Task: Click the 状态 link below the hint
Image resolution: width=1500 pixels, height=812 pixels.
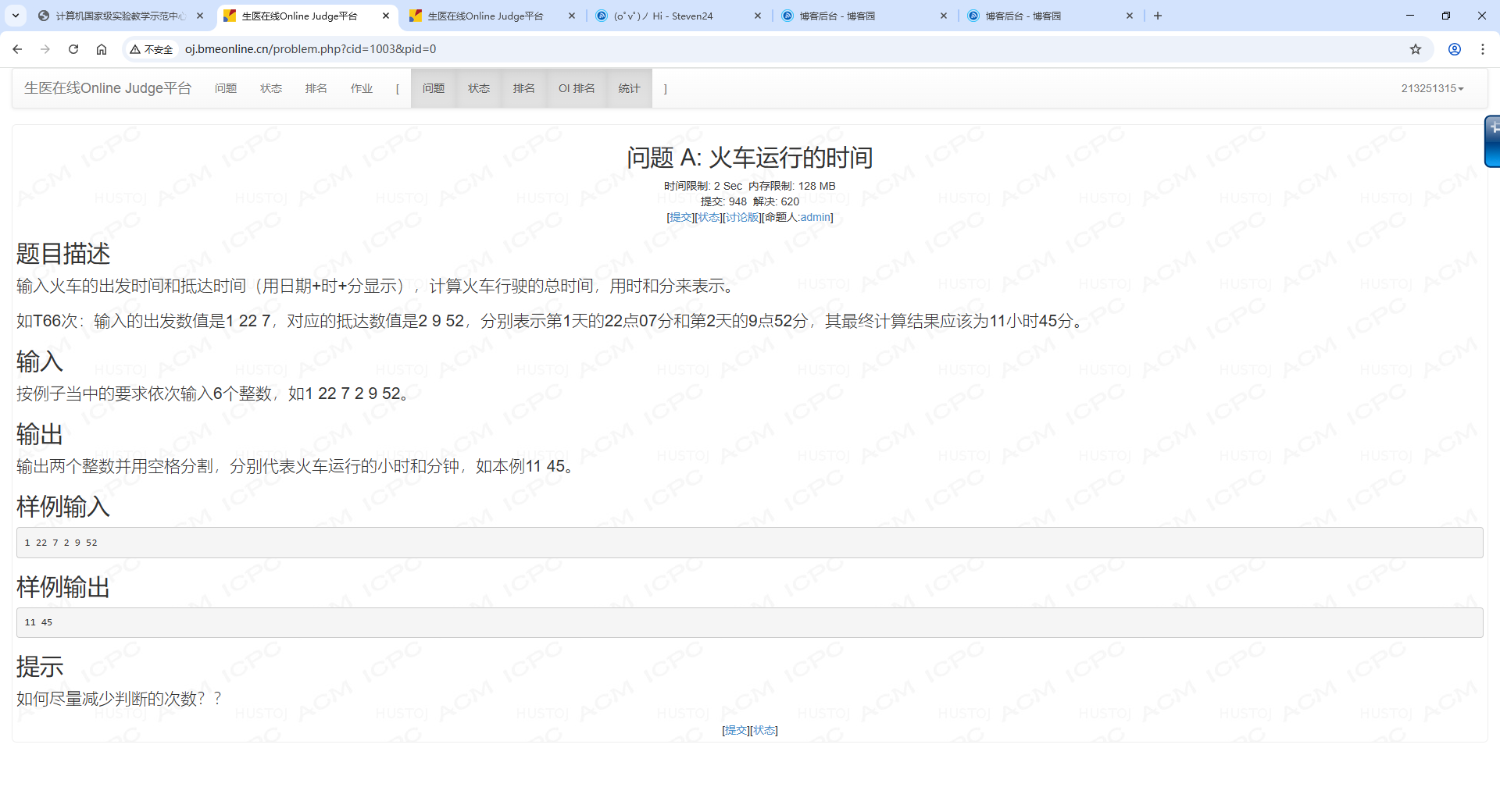Action: pyautogui.click(x=763, y=730)
